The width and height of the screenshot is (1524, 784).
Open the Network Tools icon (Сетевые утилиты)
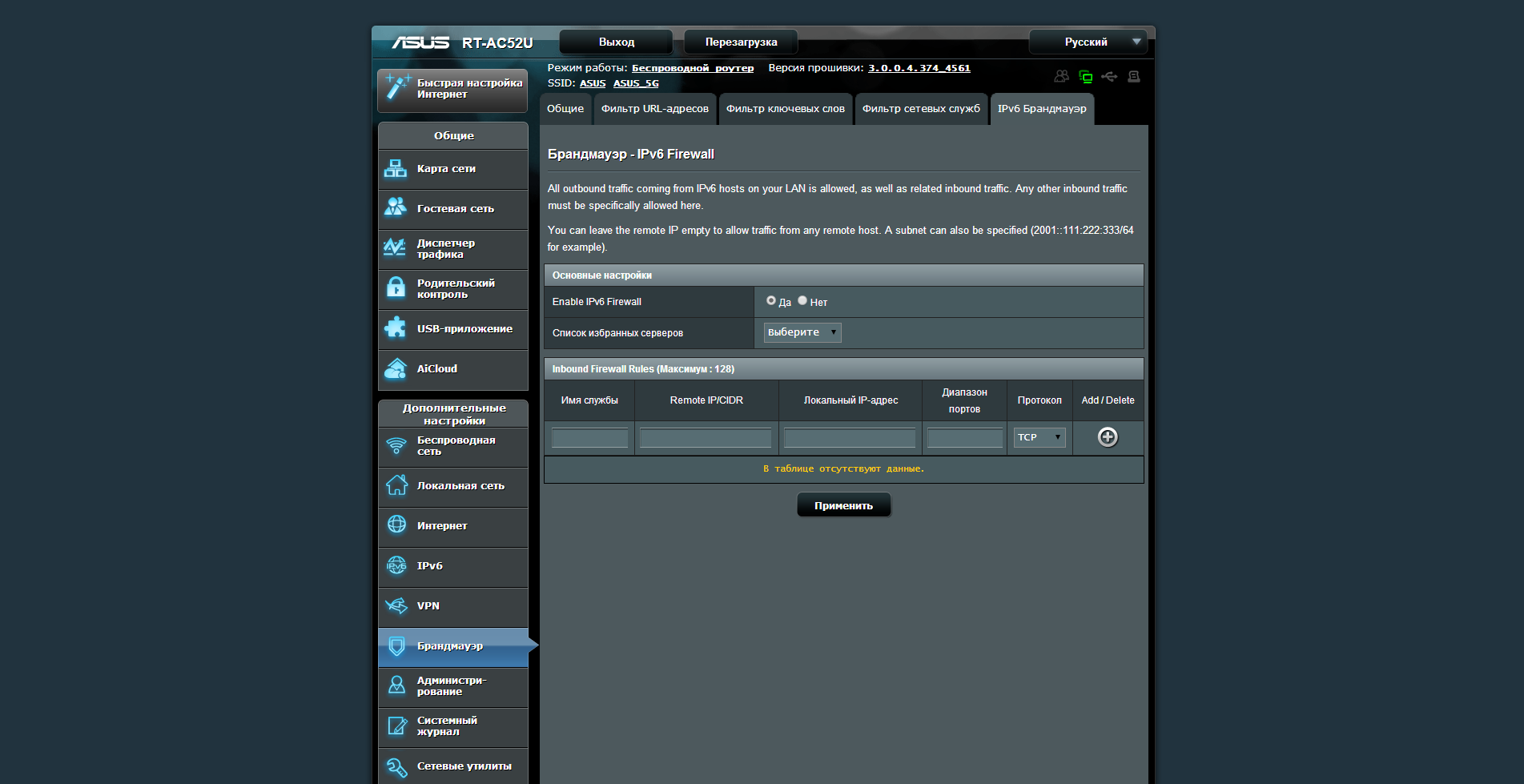click(396, 766)
